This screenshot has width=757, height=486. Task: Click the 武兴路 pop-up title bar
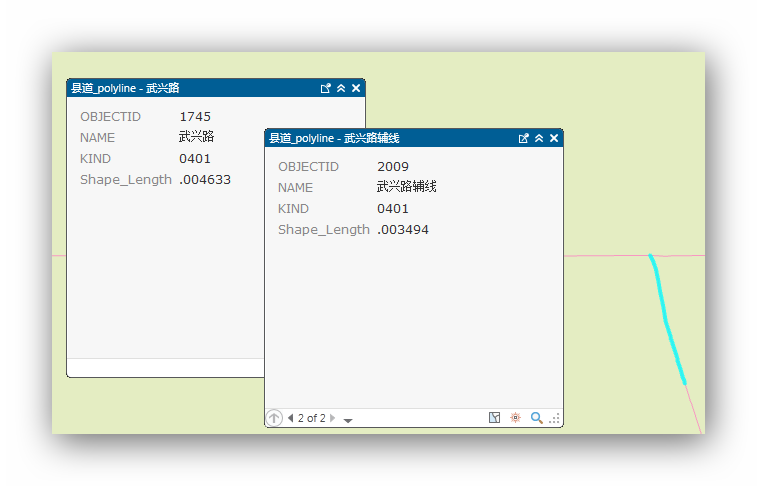click(216, 88)
